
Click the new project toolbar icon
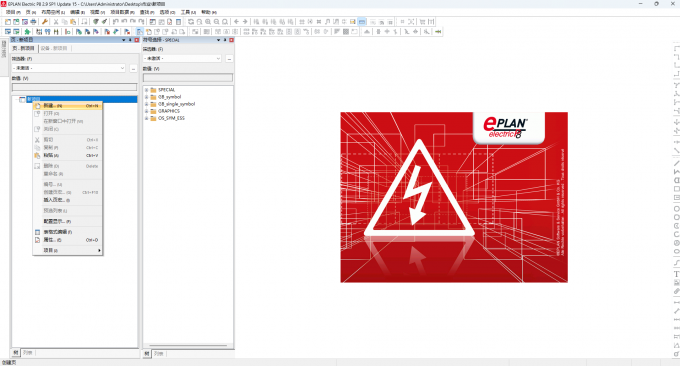click(8, 22)
